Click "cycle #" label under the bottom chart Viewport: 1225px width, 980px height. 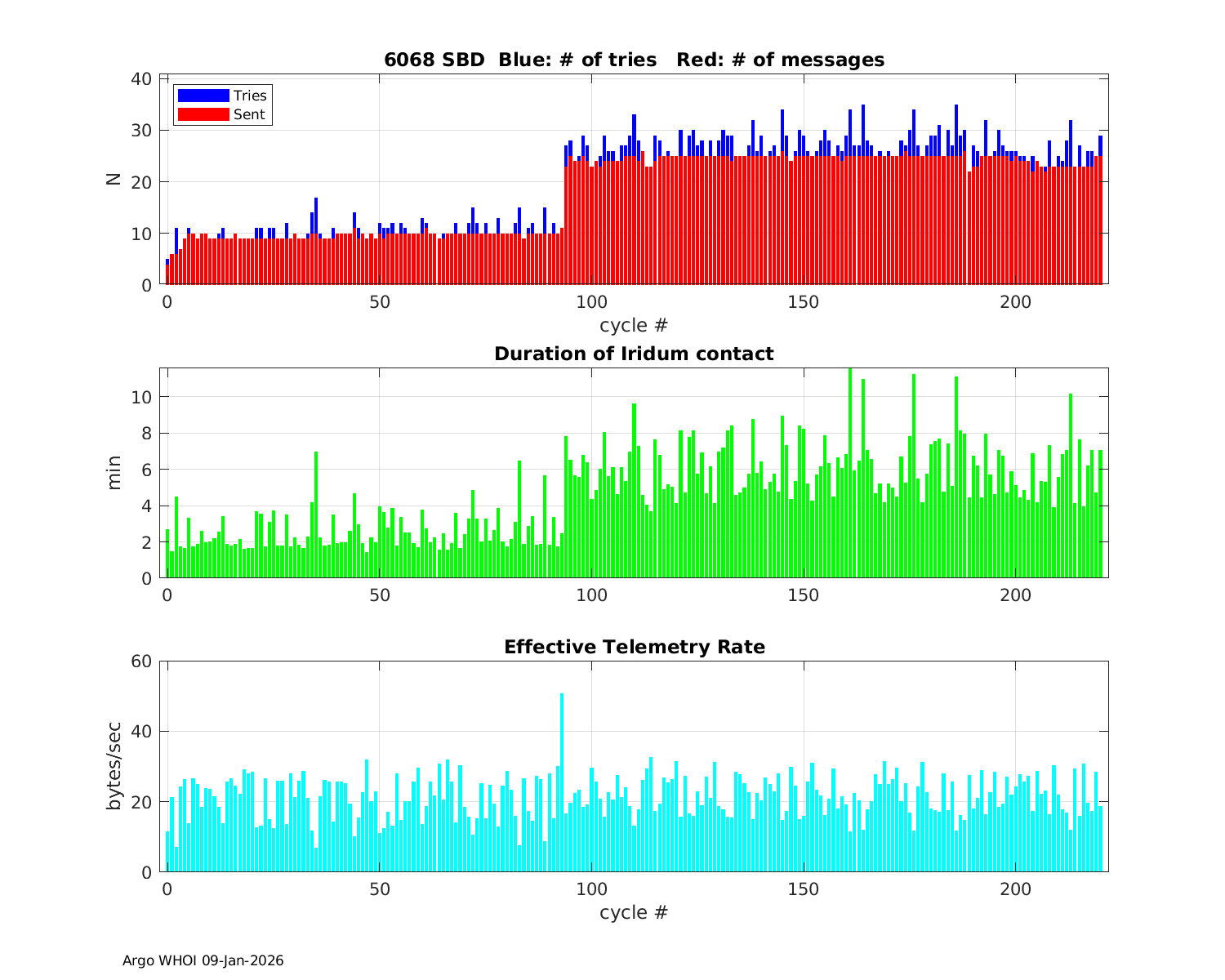[x=634, y=912]
